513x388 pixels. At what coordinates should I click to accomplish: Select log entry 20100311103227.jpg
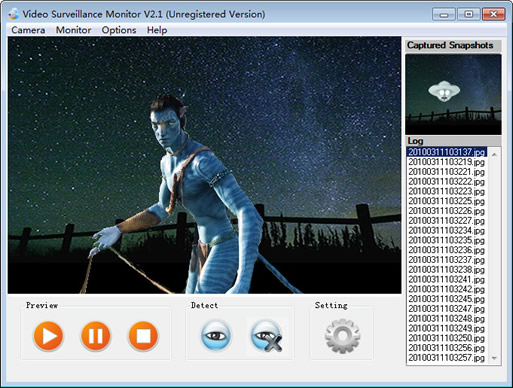447,221
